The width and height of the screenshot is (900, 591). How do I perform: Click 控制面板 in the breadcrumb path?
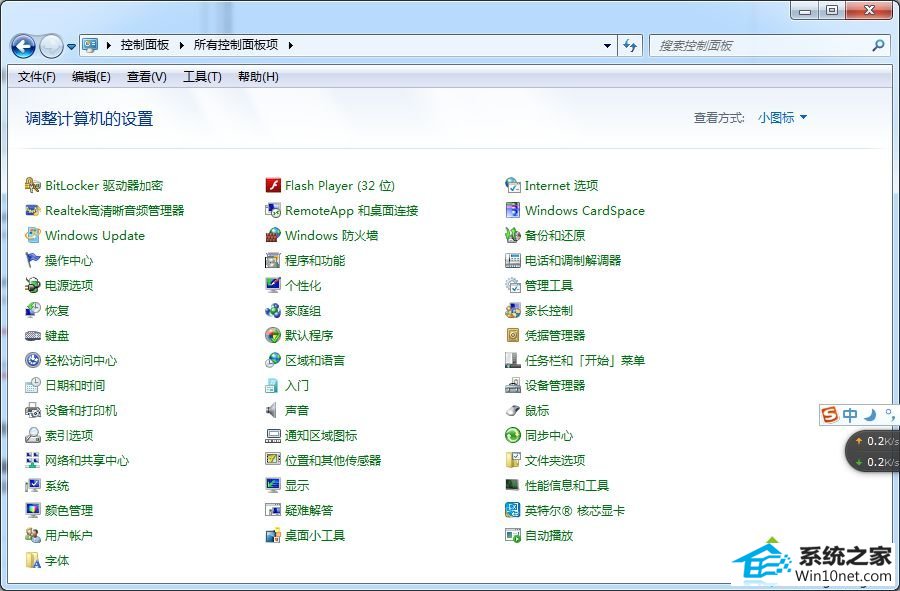(145, 45)
